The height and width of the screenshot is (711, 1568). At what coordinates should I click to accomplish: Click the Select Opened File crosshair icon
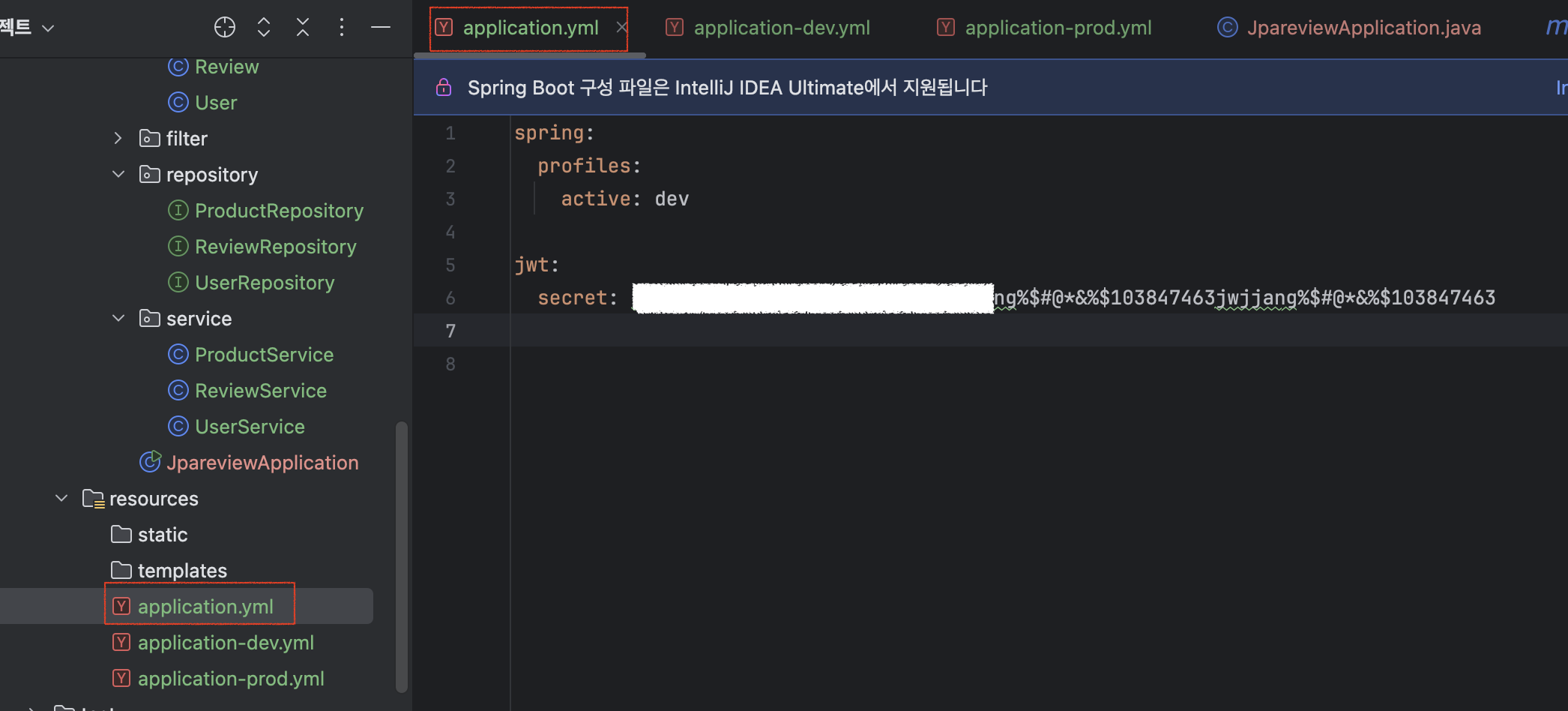click(x=224, y=28)
